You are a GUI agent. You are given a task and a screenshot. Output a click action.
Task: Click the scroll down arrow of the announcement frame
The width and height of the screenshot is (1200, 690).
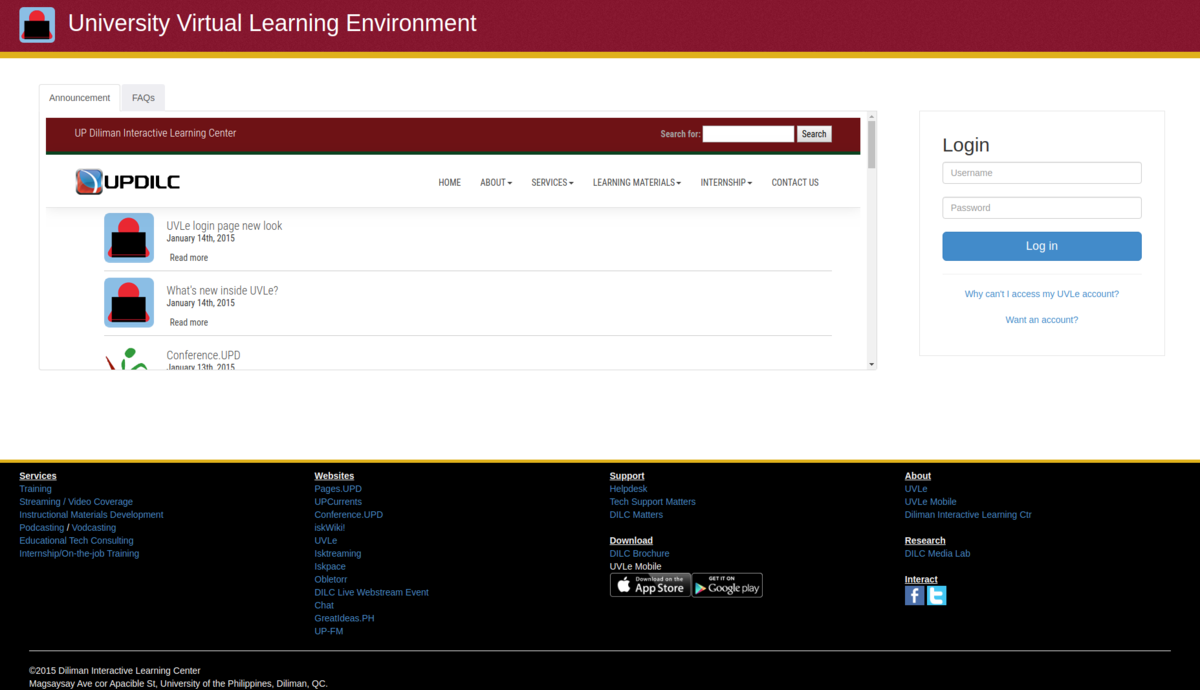point(871,364)
